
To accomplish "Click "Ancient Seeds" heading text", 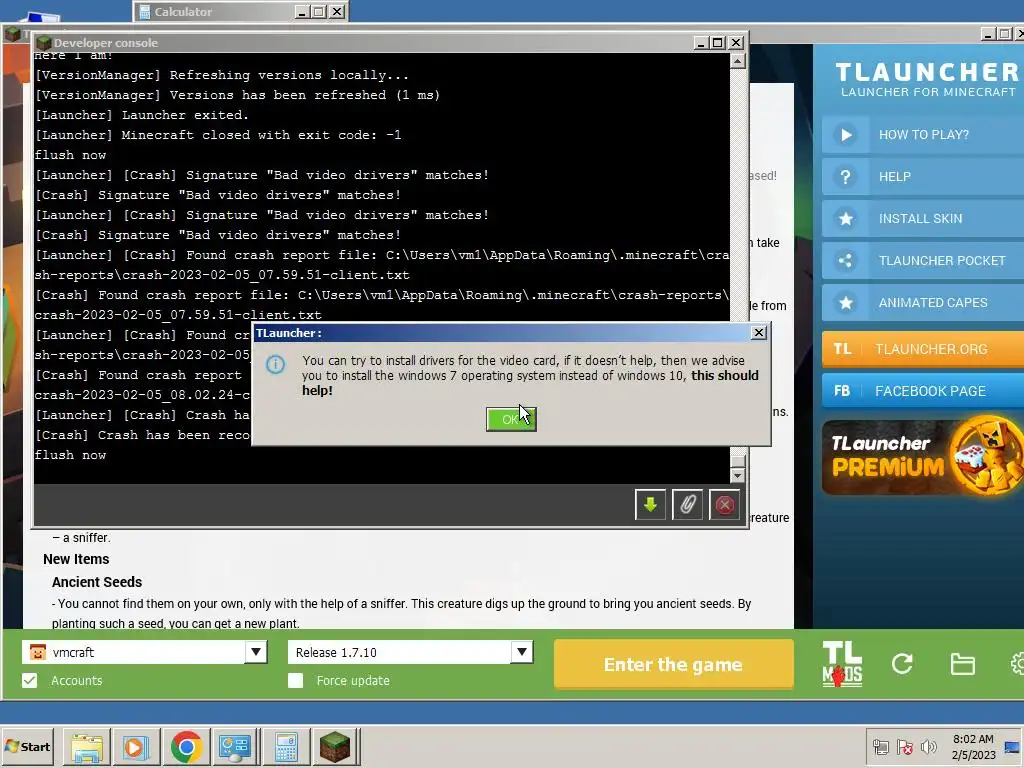I will click(97, 582).
